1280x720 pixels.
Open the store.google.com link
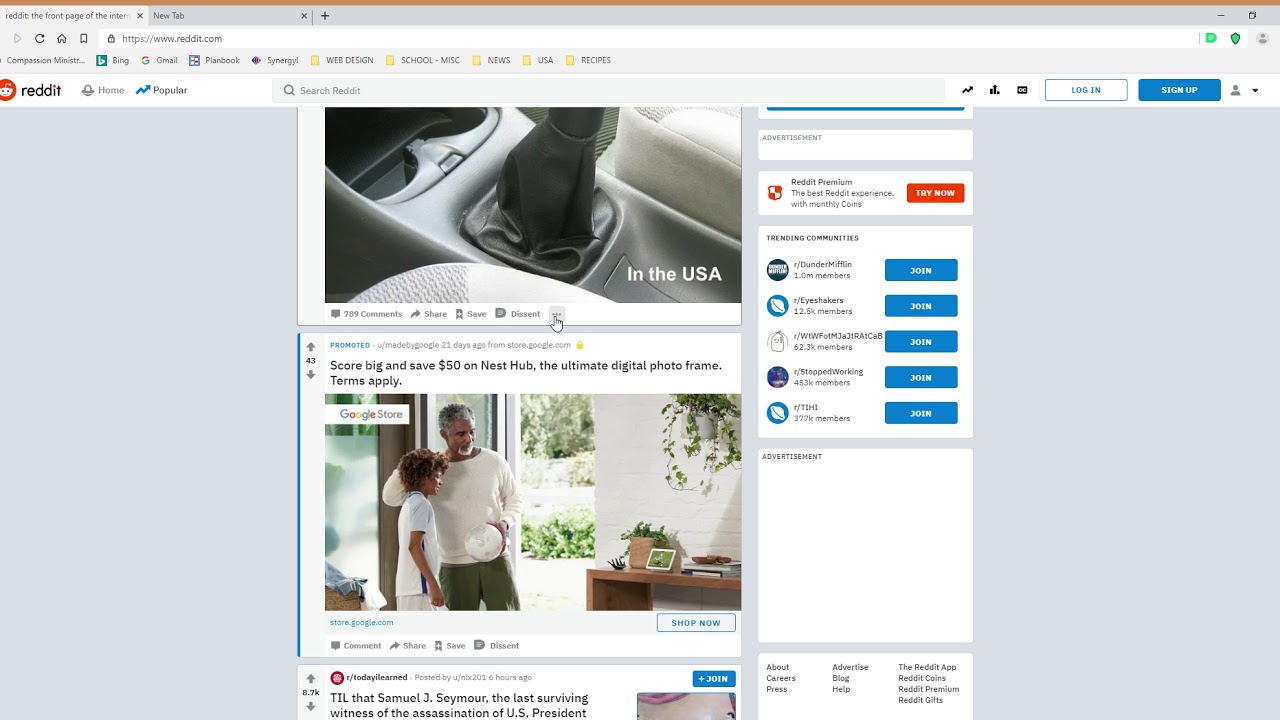click(362, 622)
